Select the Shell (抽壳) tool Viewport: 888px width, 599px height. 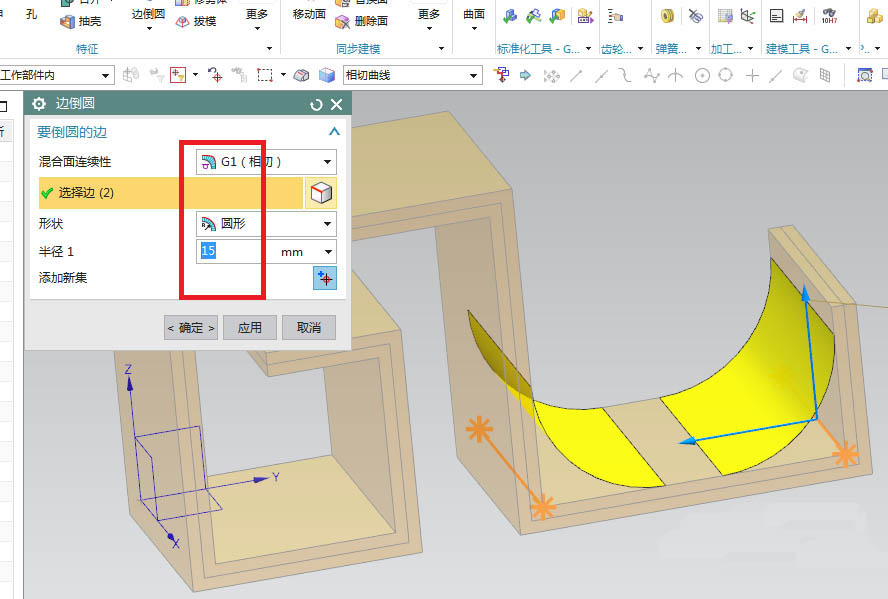pos(80,22)
